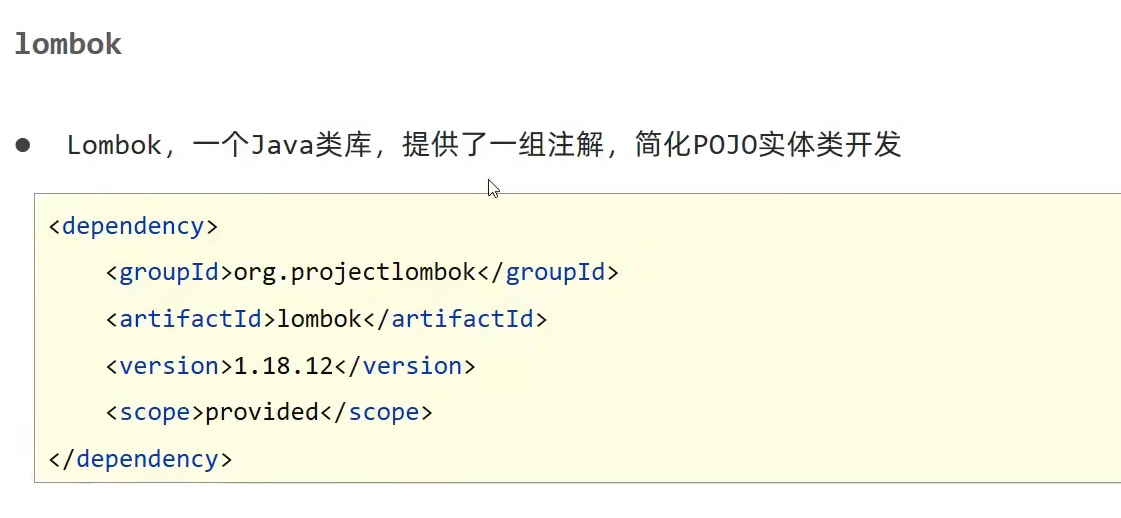Click the opening <dependency> tag

[133, 226]
